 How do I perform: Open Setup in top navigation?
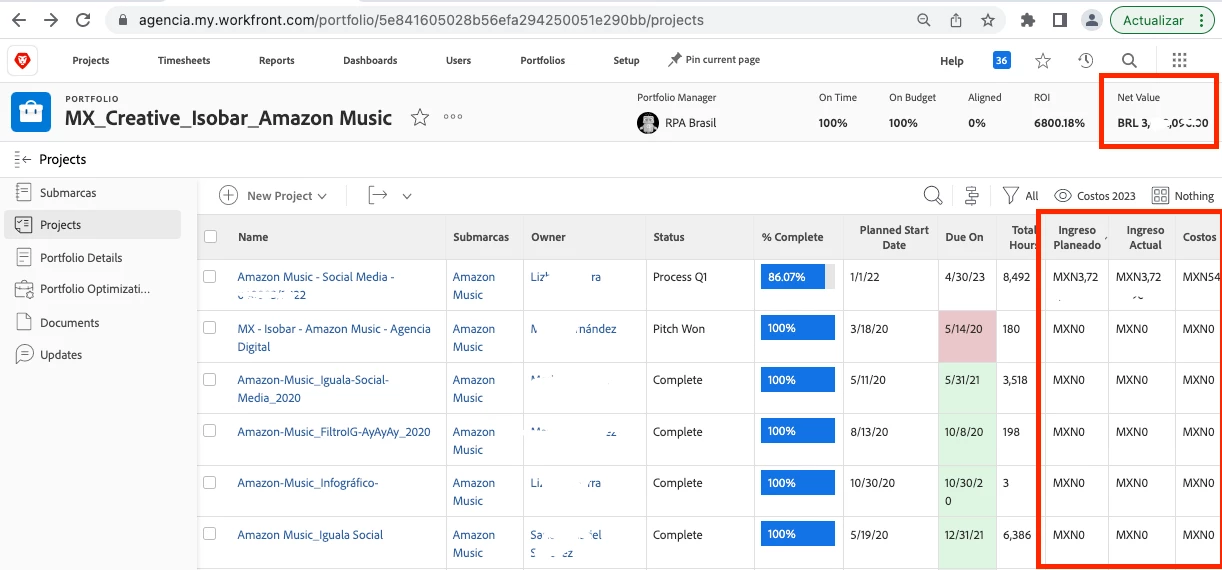[x=626, y=61]
